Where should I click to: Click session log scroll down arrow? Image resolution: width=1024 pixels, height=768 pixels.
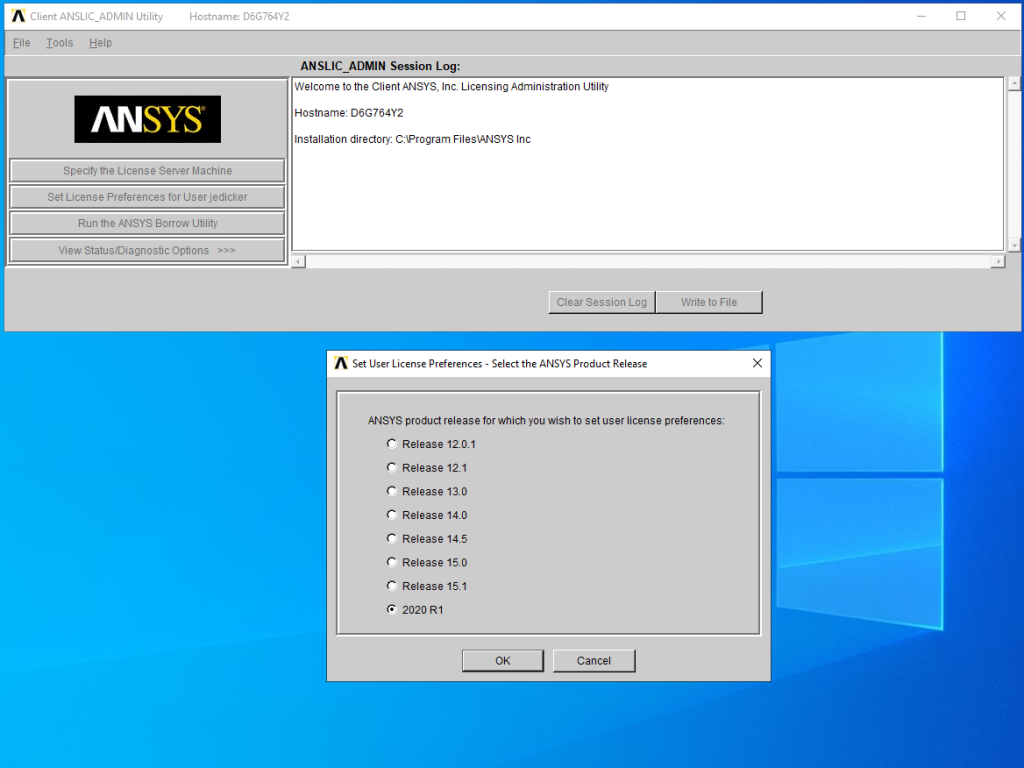pyautogui.click(x=1014, y=246)
